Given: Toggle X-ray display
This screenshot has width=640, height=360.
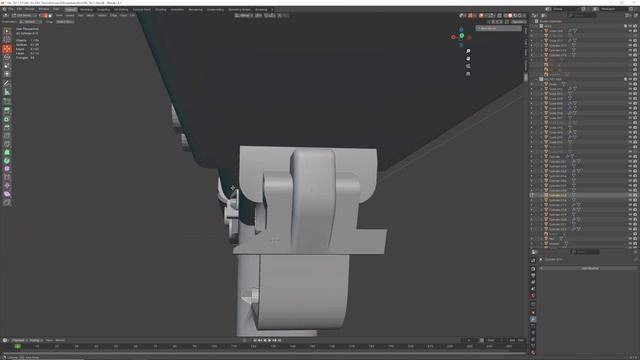Looking at the screenshot, I should click(499, 16).
